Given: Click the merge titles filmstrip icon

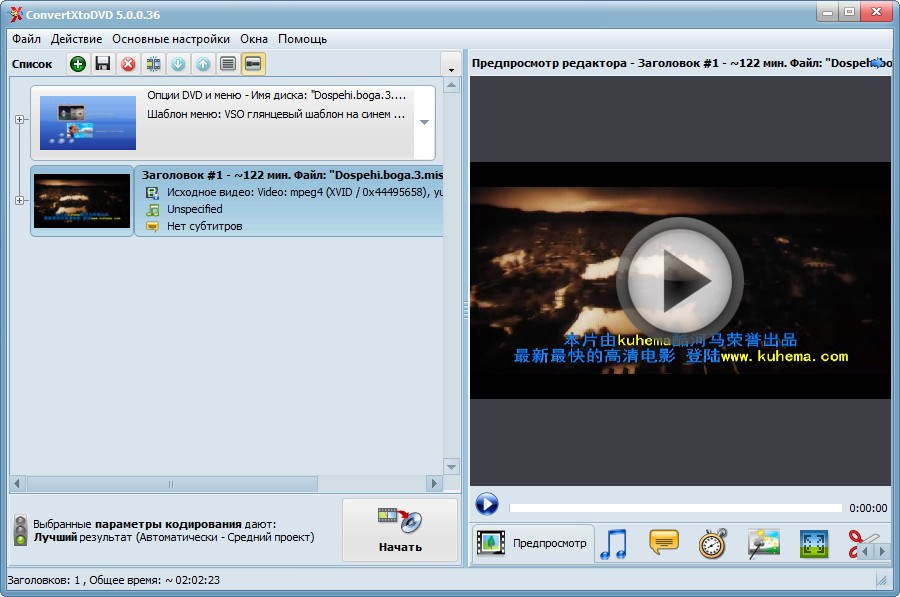Looking at the screenshot, I should [153, 64].
